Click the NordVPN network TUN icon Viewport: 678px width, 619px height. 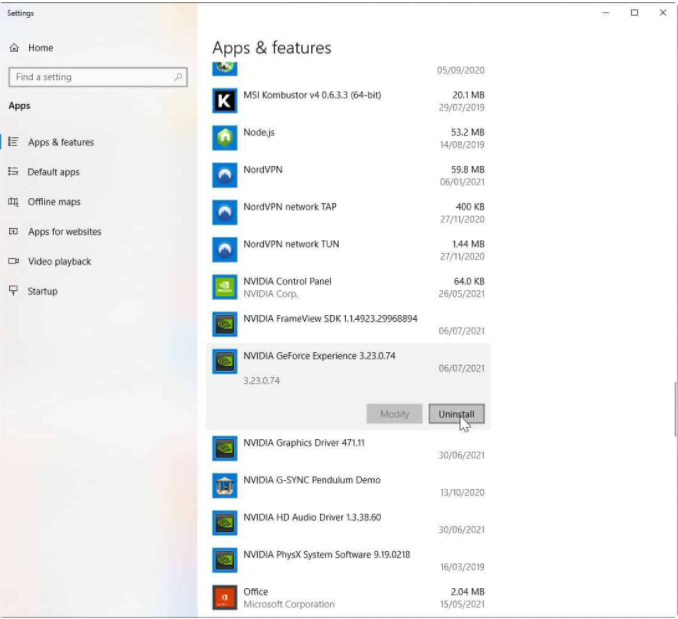pyautogui.click(x=224, y=249)
